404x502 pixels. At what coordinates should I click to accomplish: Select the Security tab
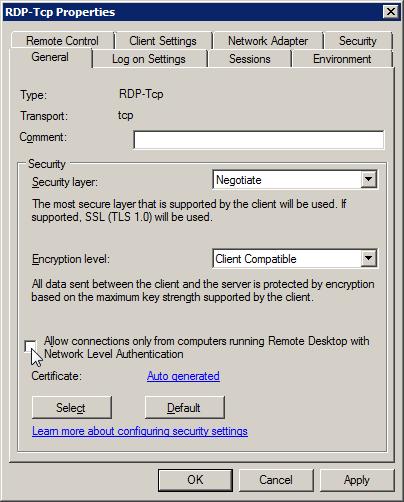click(x=358, y=41)
